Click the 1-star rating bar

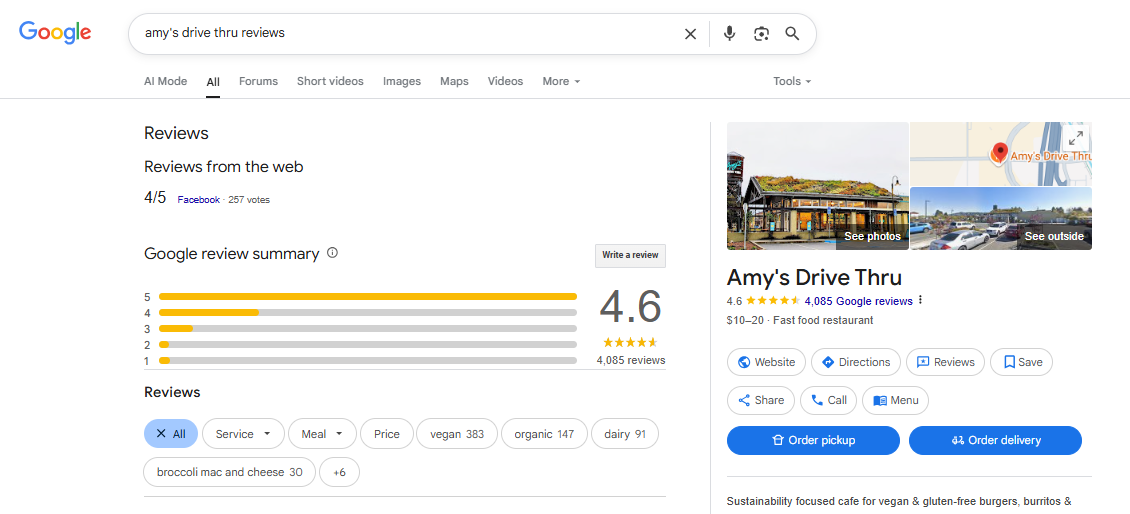(x=368, y=360)
